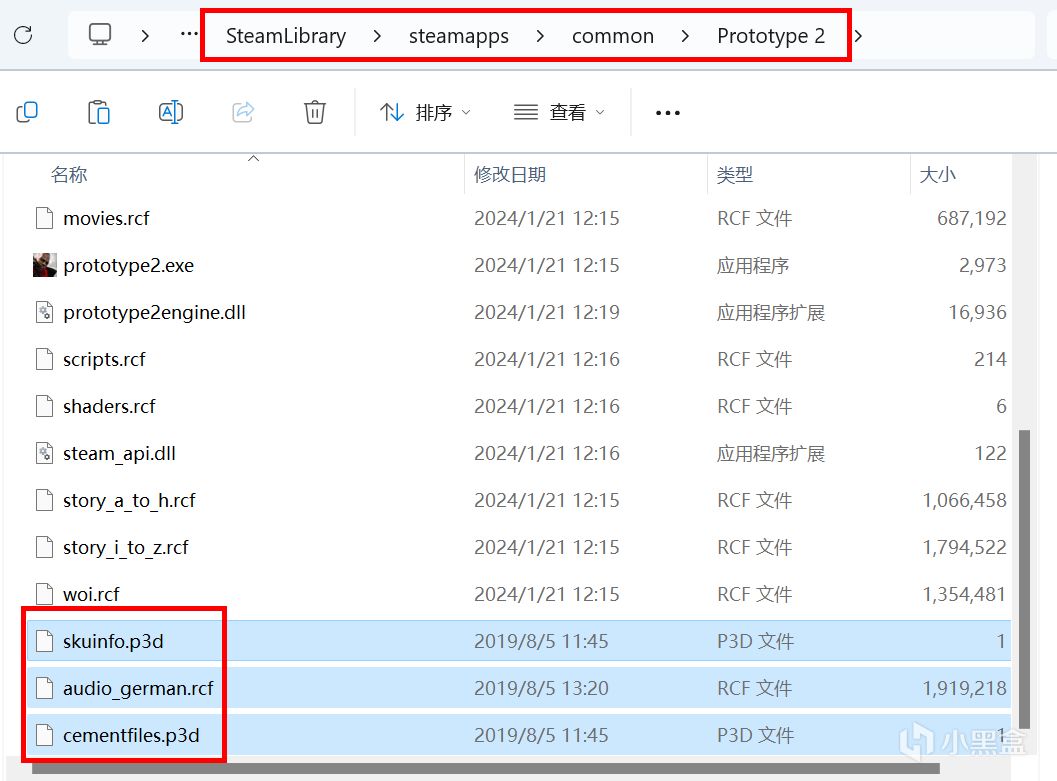This screenshot has width=1057, height=781.
Task: Click the refresh icon in the address bar
Action: [23, 35]
